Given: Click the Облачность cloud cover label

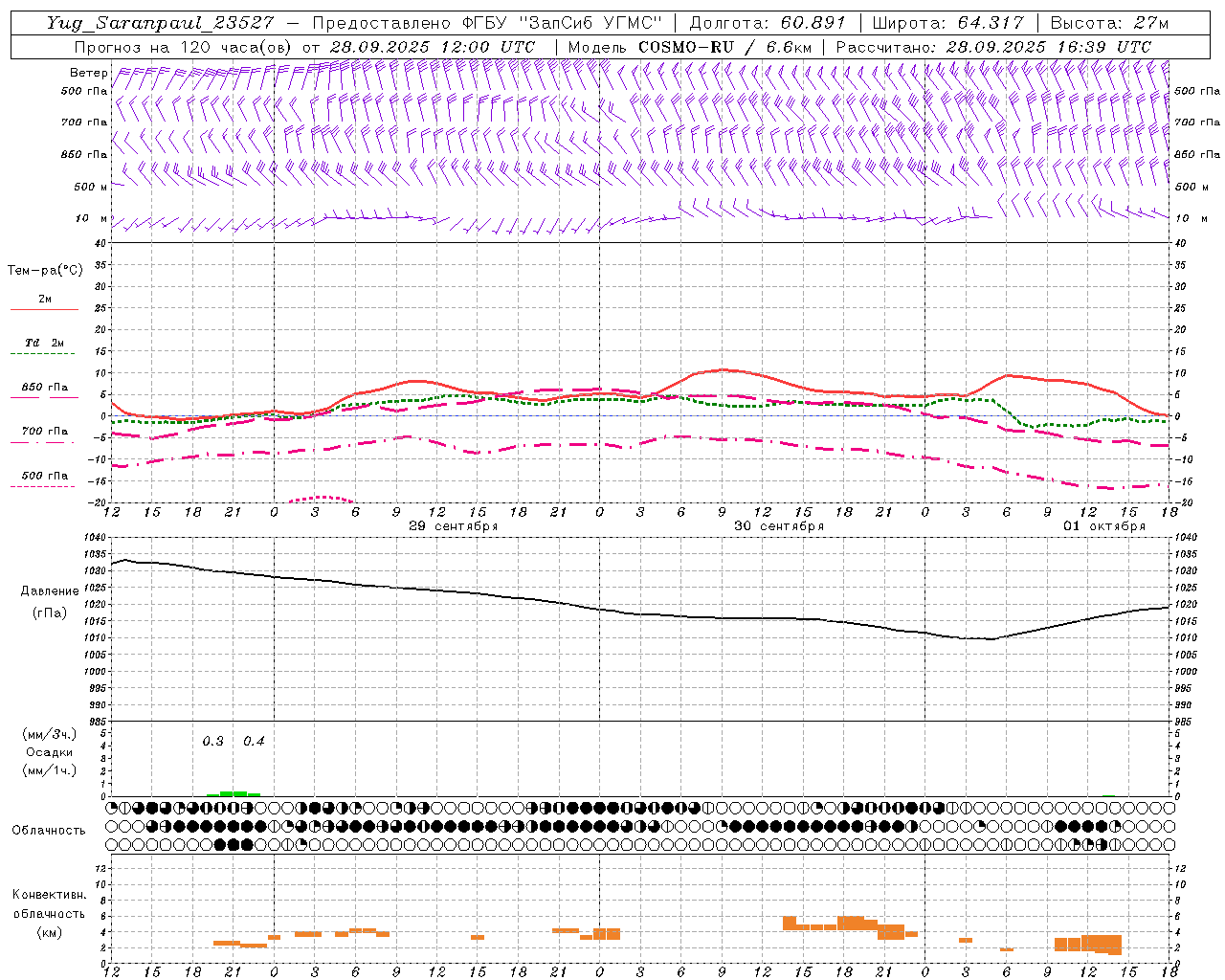Looking at the screenshot, I should point(48,831).
